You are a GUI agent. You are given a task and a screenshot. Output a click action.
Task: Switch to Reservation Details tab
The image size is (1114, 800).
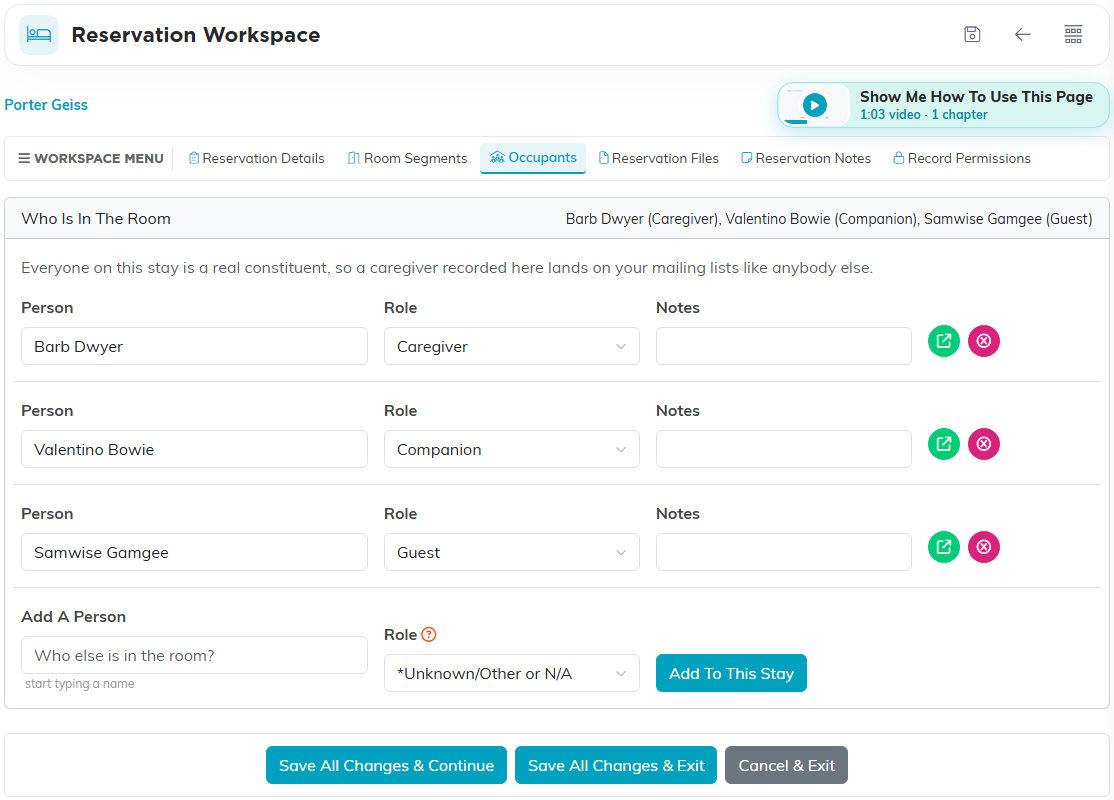coord(256,158)
